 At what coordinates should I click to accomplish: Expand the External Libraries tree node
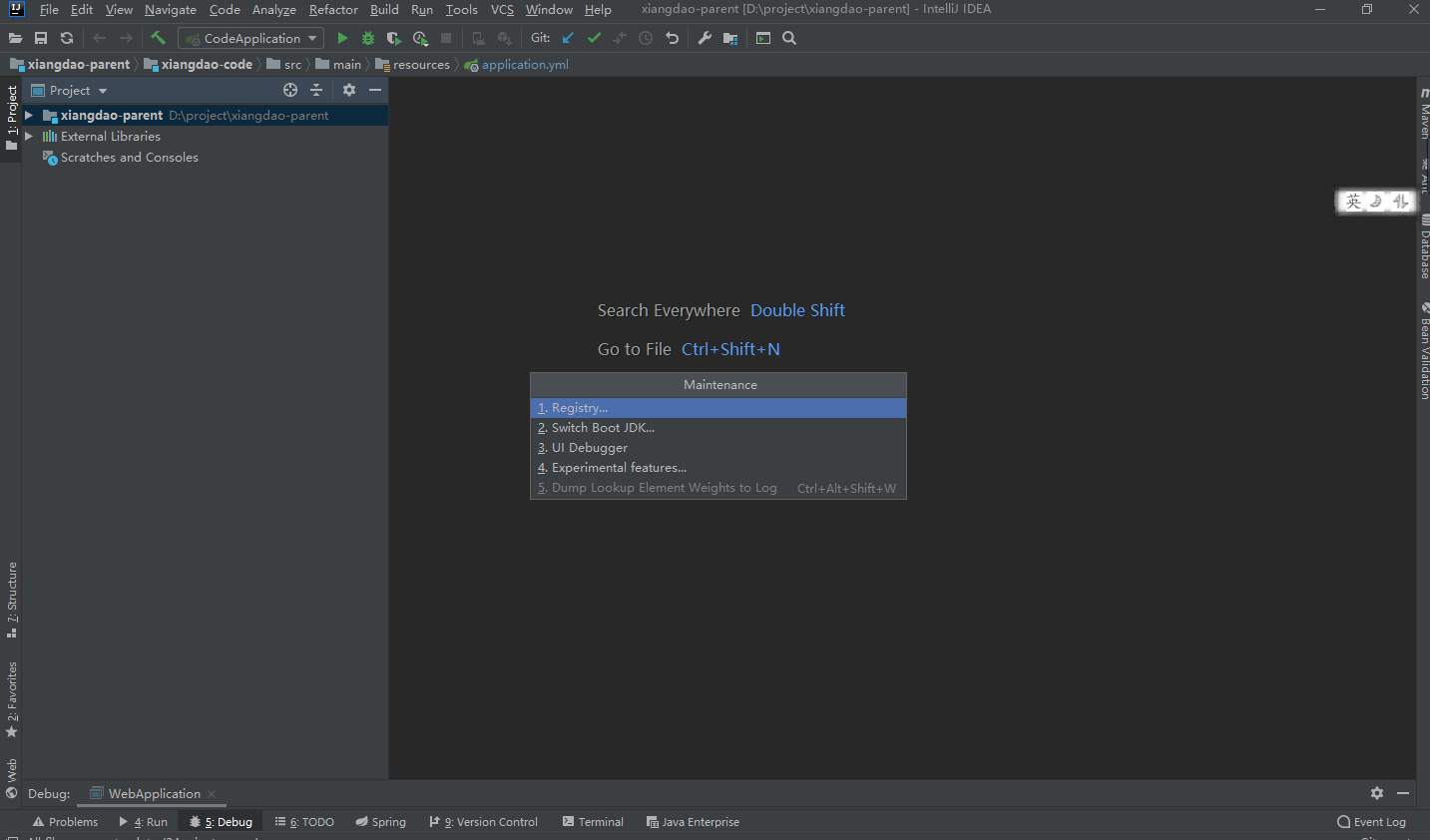tap(29, 137)
